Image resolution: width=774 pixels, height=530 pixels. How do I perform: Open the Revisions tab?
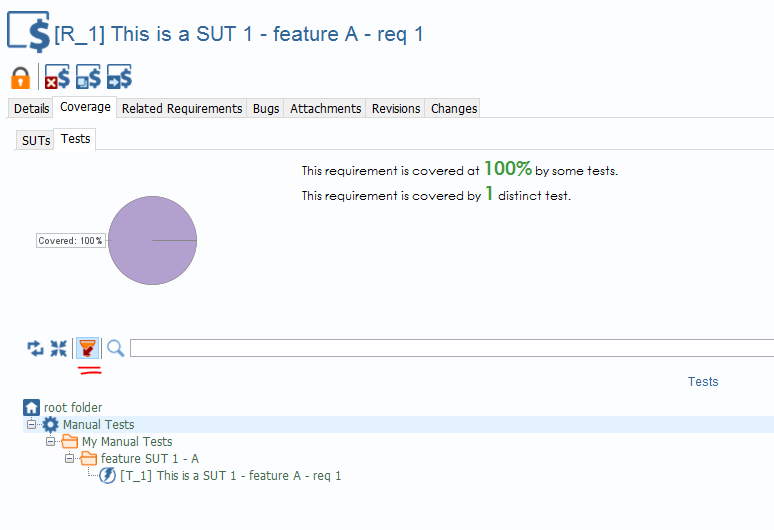point(396,109)
